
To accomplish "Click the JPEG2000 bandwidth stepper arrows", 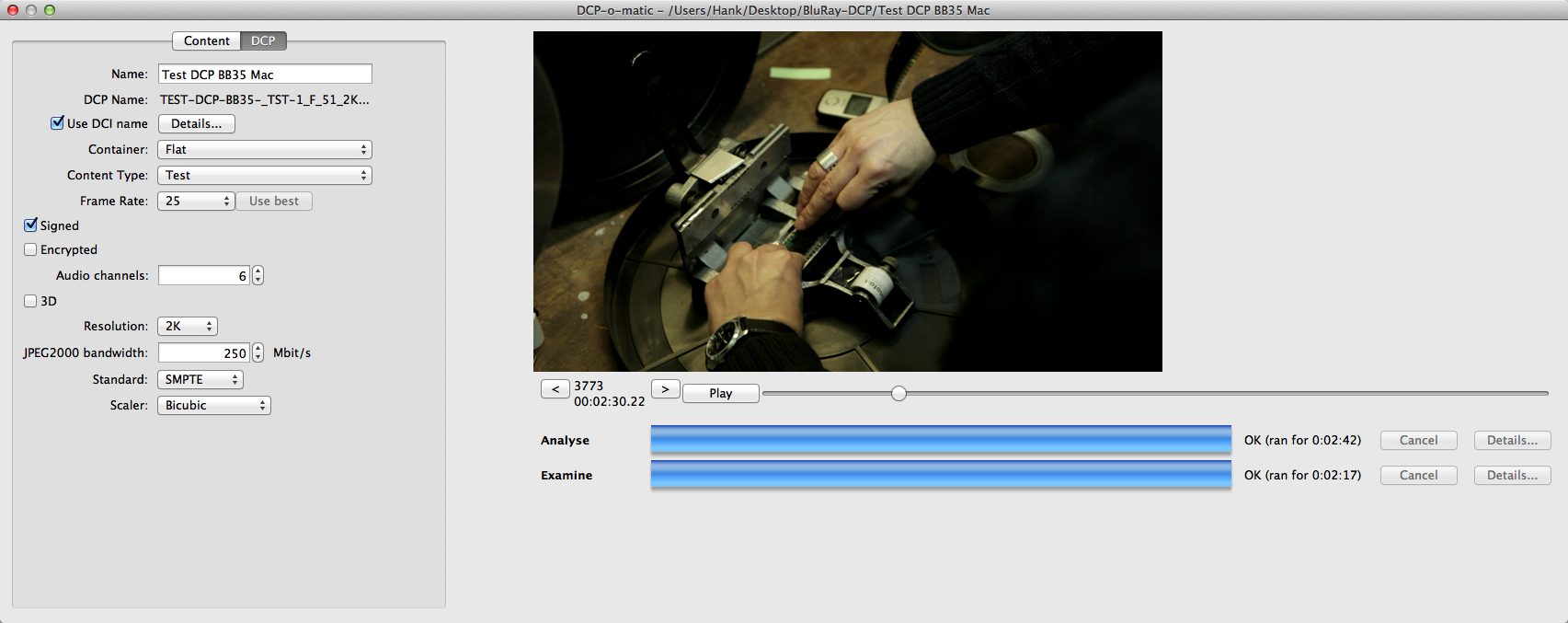I will pos(258,352).
